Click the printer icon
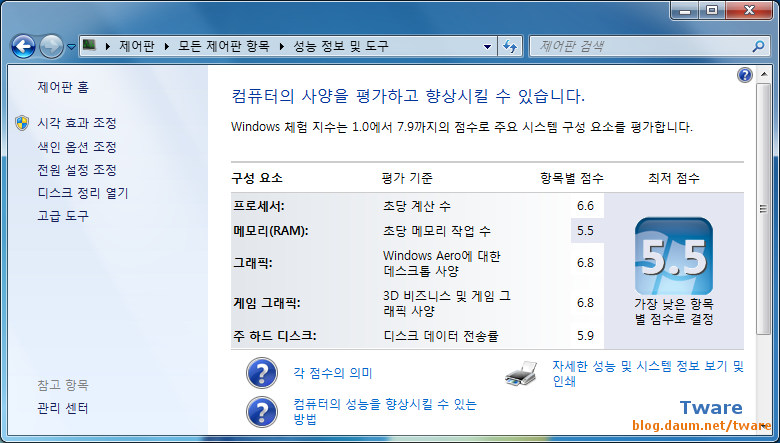This screenshot has height=443, width=780. tap(521, 374)
